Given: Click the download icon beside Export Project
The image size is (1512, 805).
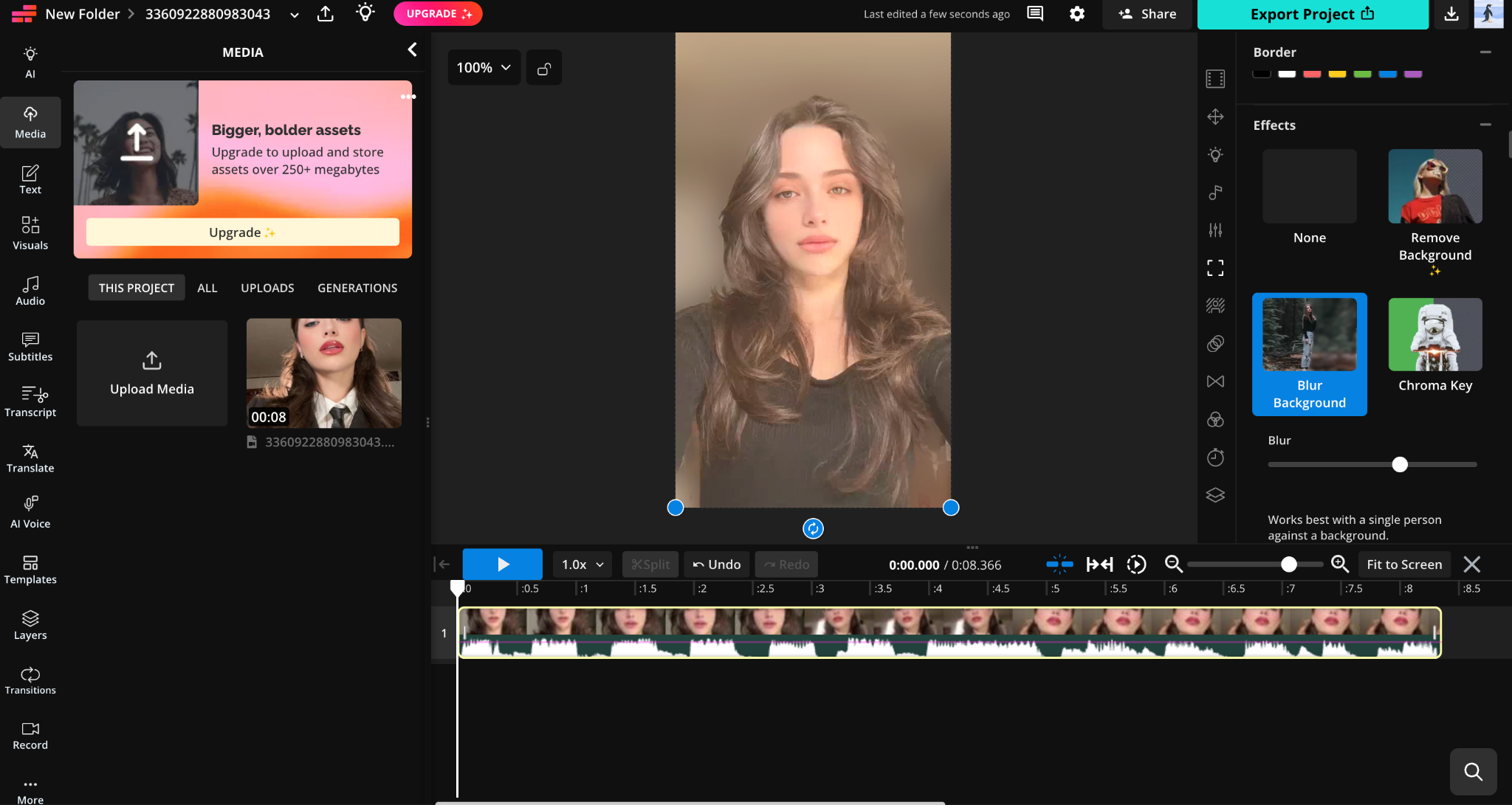Looking at the screenshot, I should tap(1451, 14).
